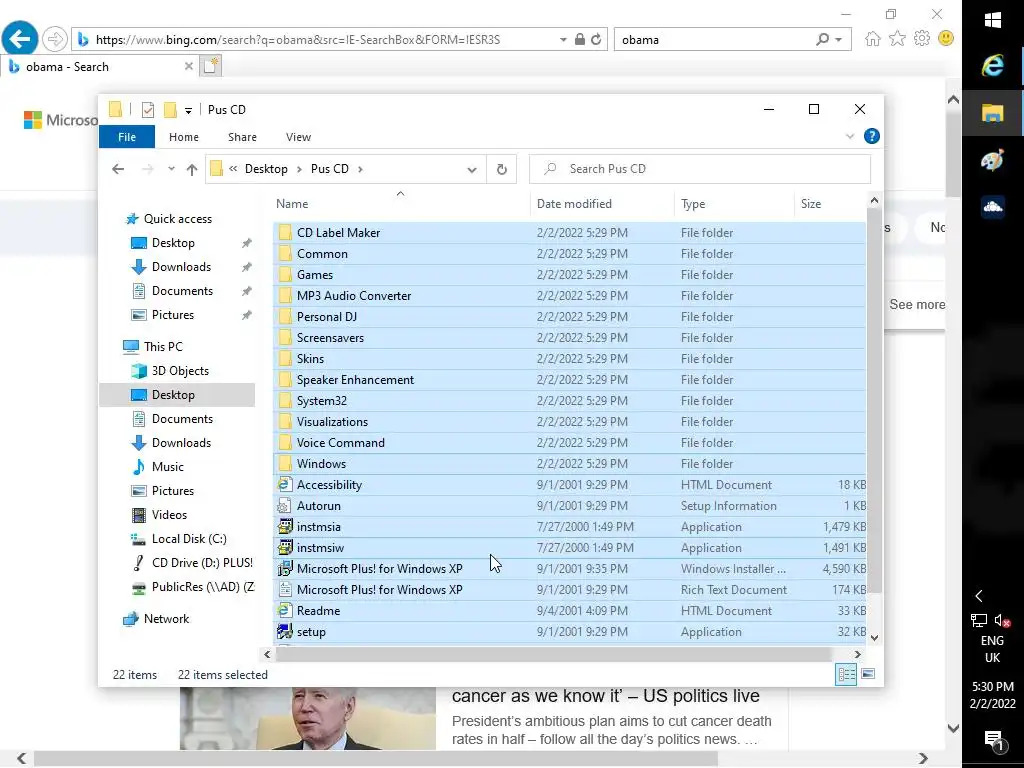Select the Games folder

click(x=315, y=275)
